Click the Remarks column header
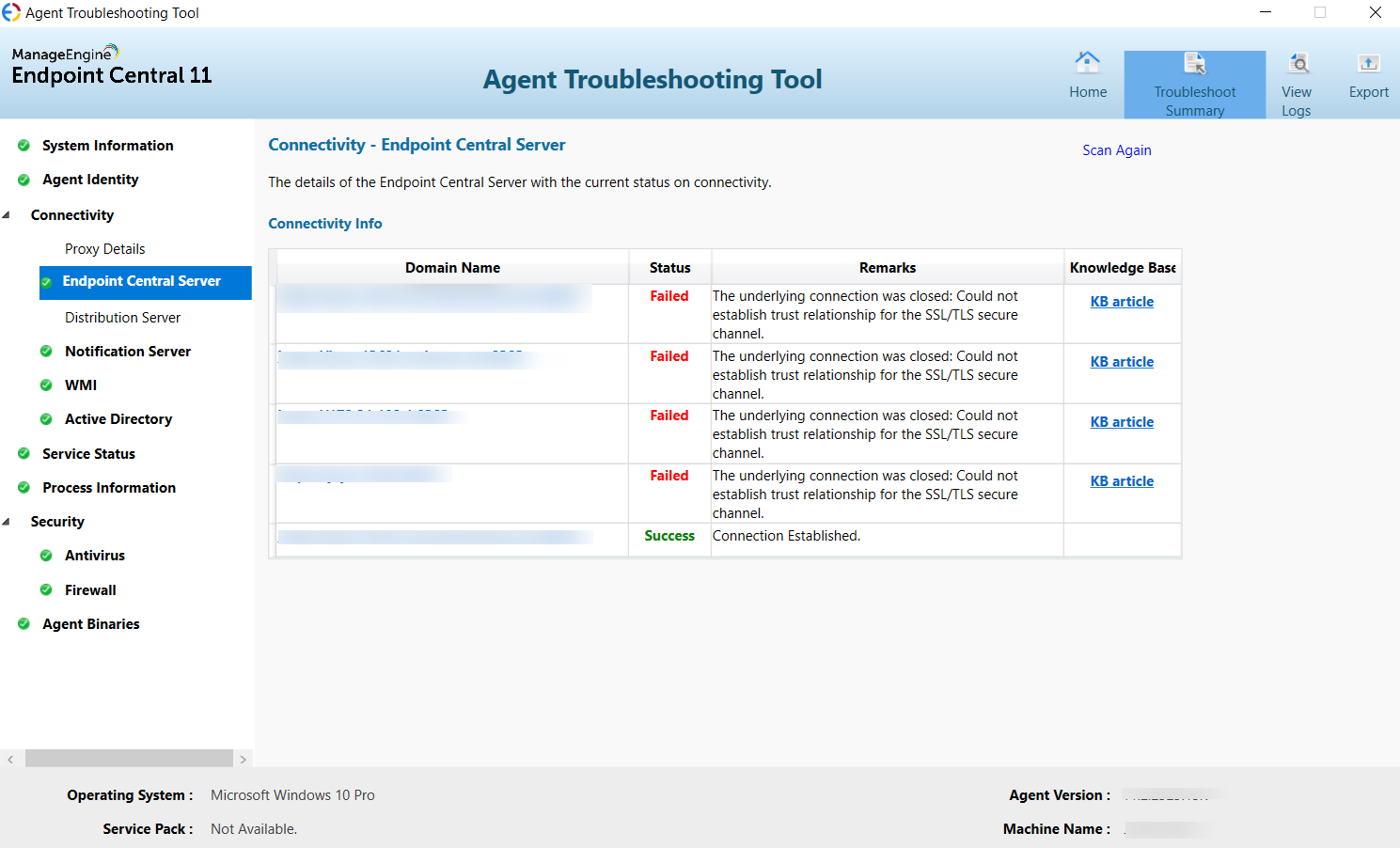1400x848 pixels. pyautogui.click(x=888, y=268)
